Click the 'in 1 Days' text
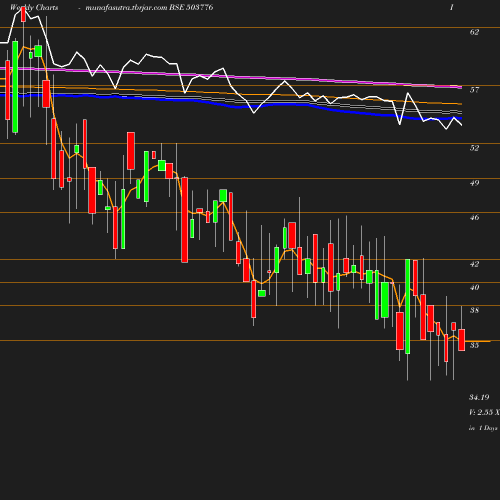The height and width of the screenshot is (500, 500). 483,428
